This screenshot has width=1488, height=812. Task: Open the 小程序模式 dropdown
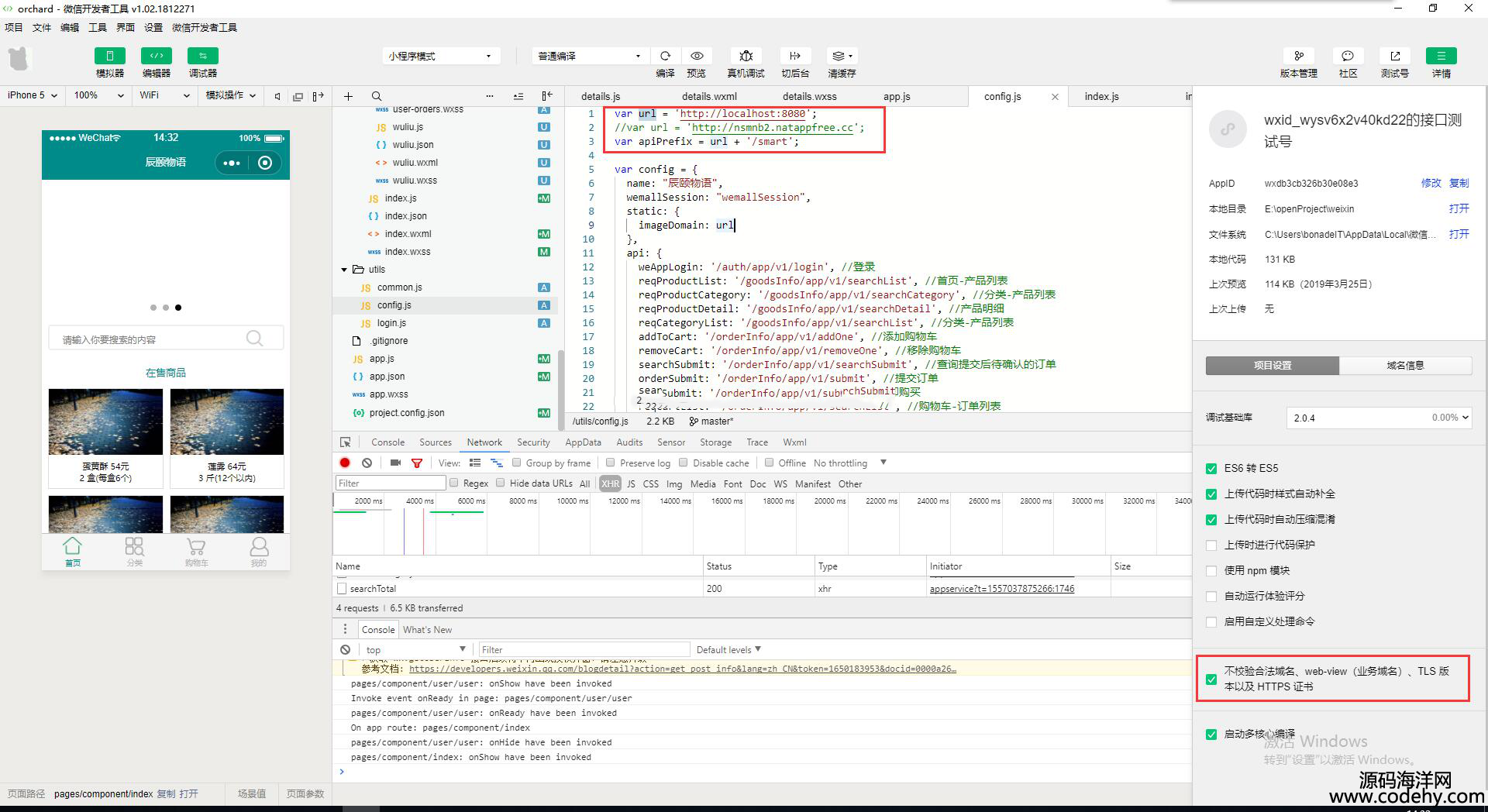pos(440,56)
